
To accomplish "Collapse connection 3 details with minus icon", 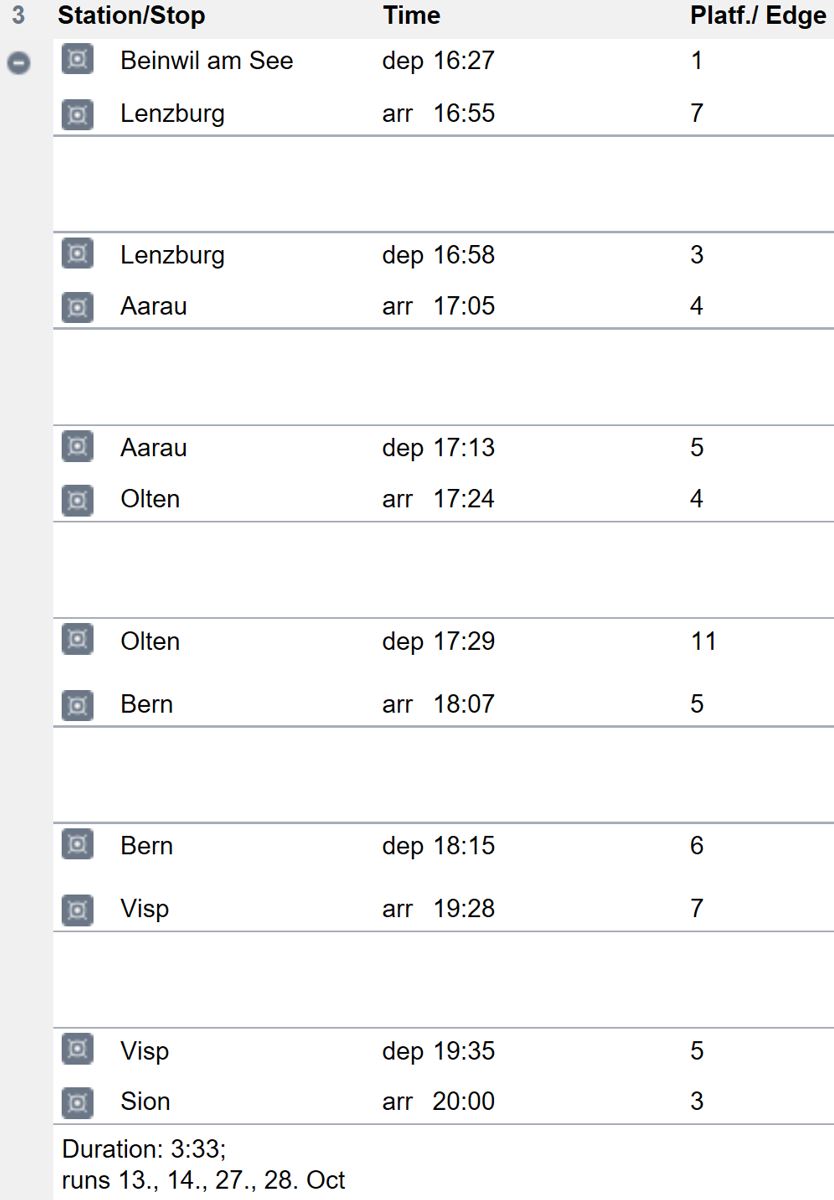I will point(18,62).
